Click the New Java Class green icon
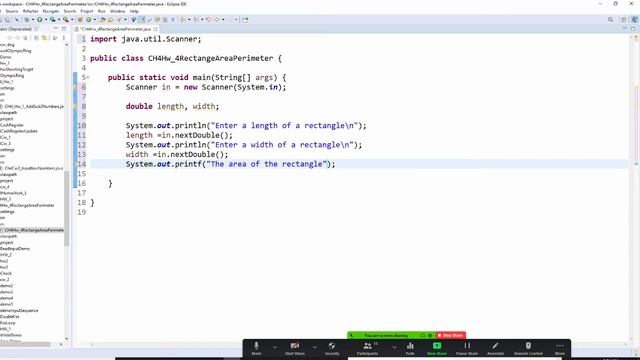This screenshot has height=360, width=640. tap(89, 20)
